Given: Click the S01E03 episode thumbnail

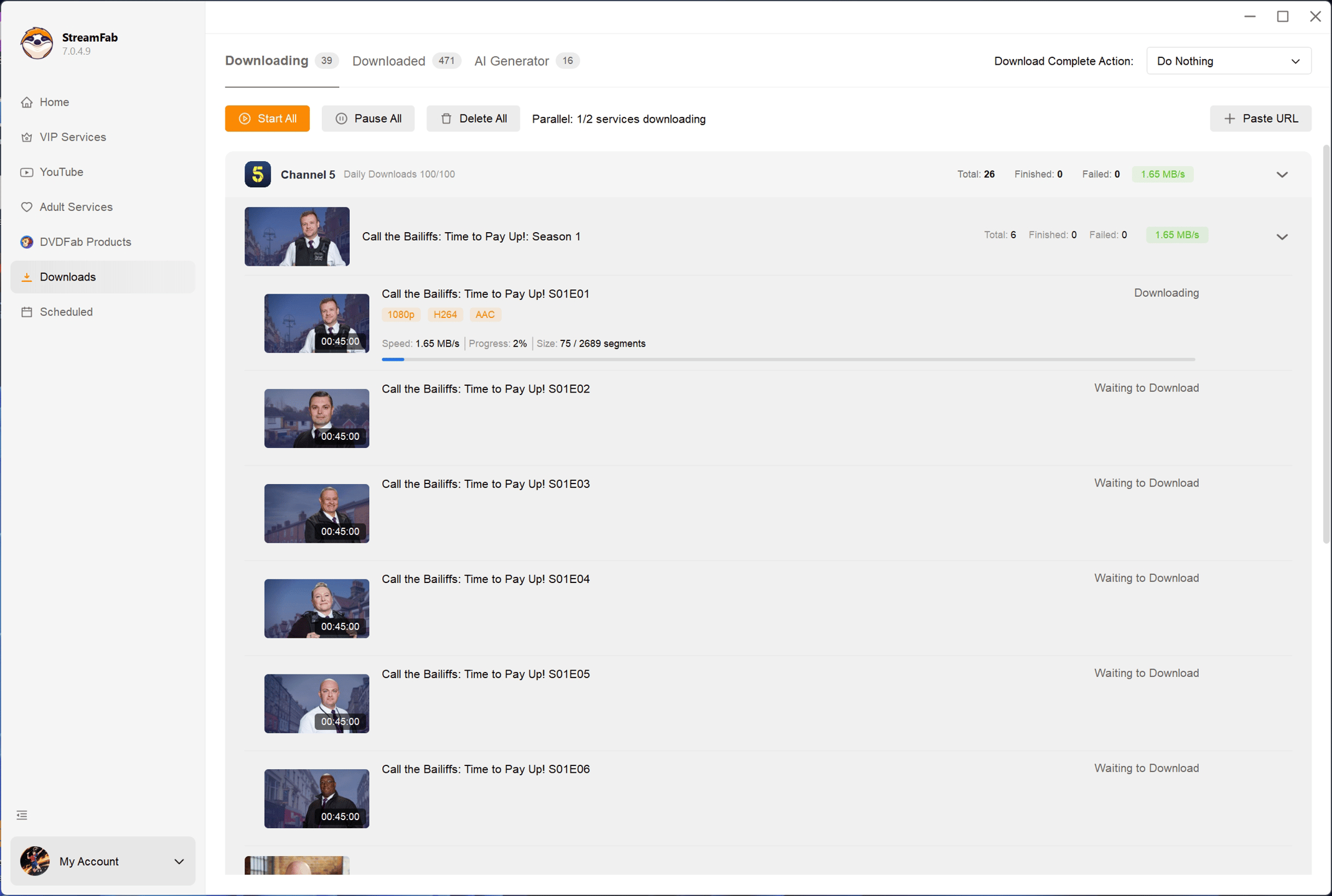Looking at the screenshot, I should (x=316, y=513).
